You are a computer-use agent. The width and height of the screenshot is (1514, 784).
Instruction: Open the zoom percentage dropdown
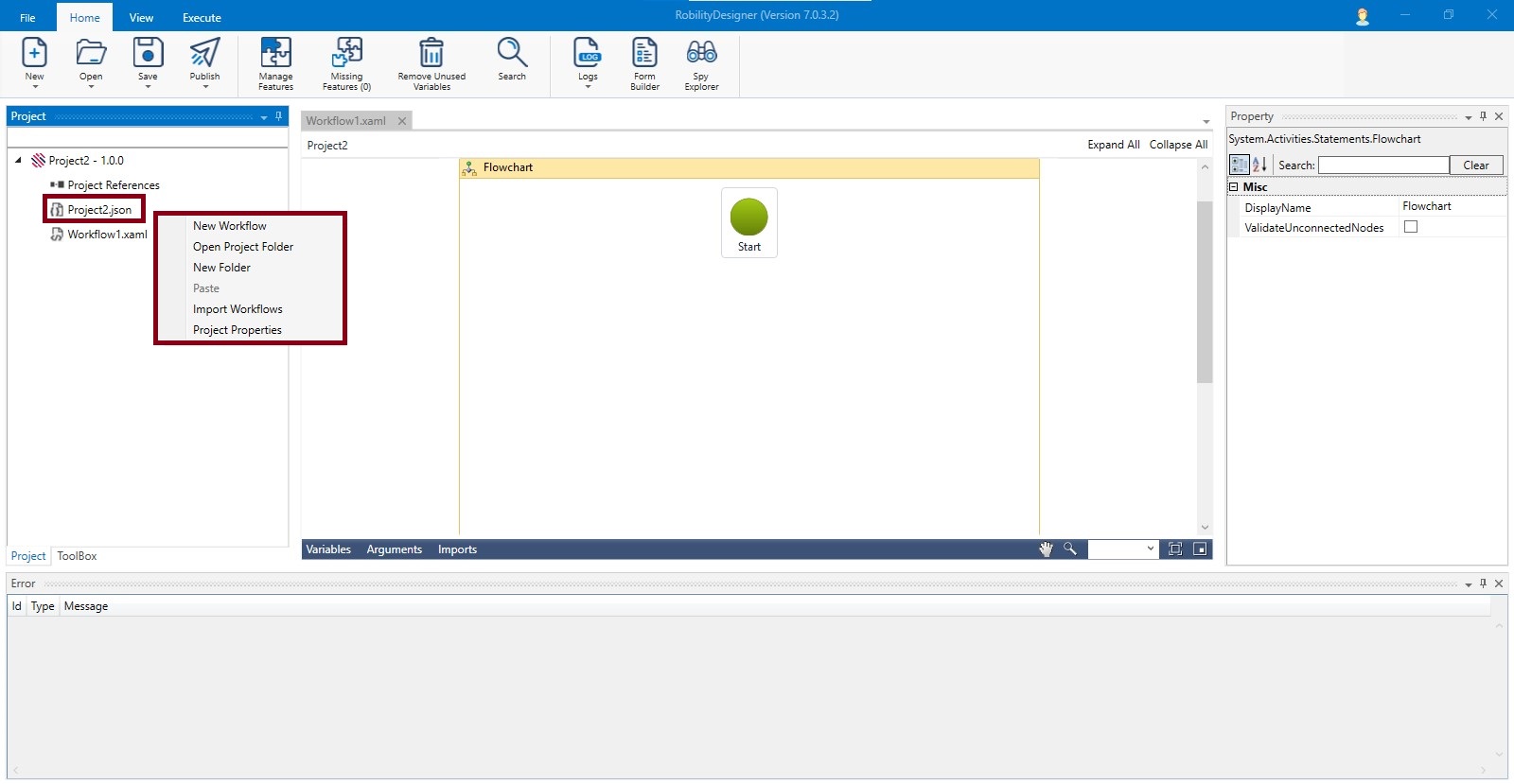(x=1151, y=549)
